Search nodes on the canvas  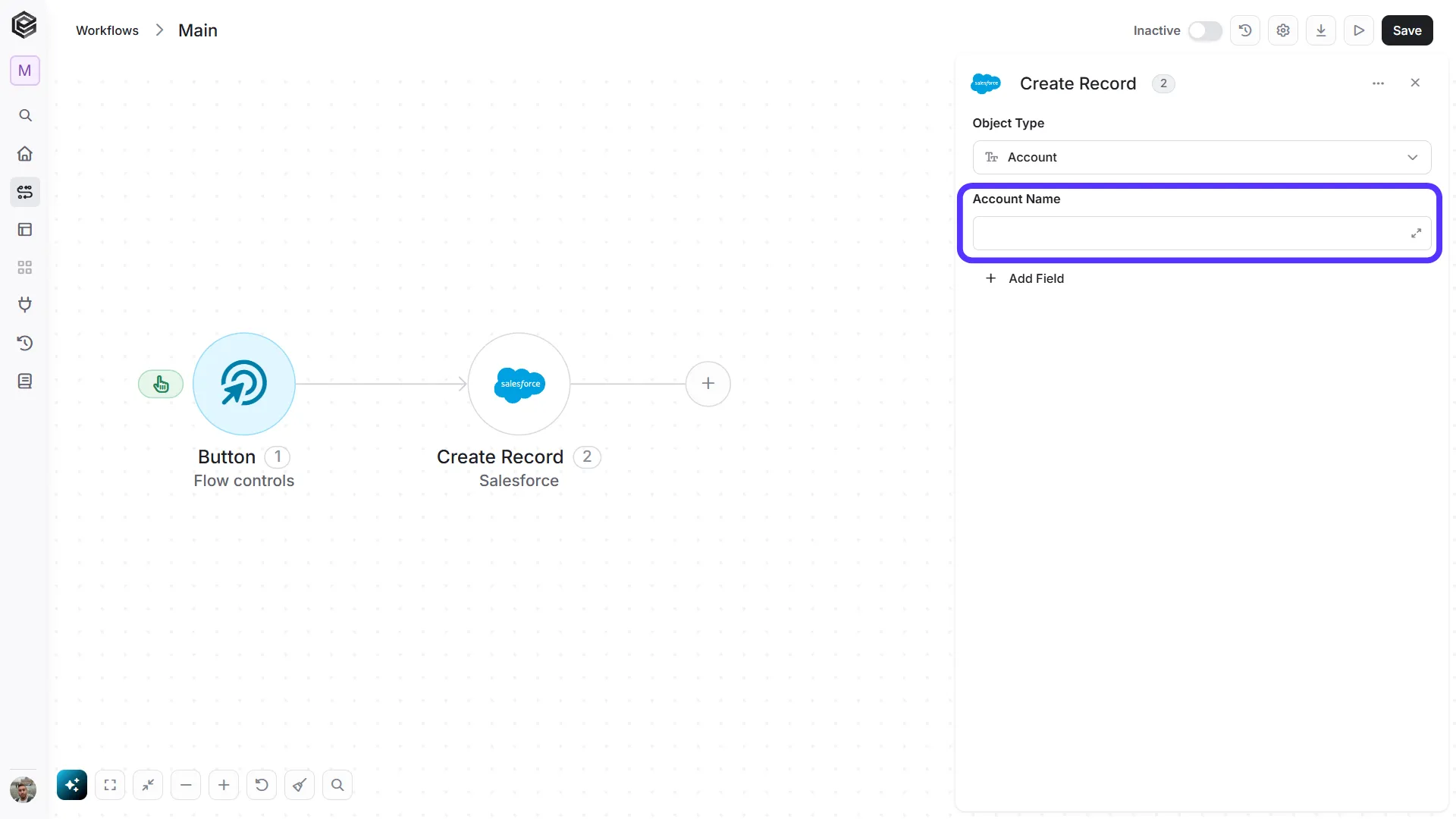(x=337, y=785)
